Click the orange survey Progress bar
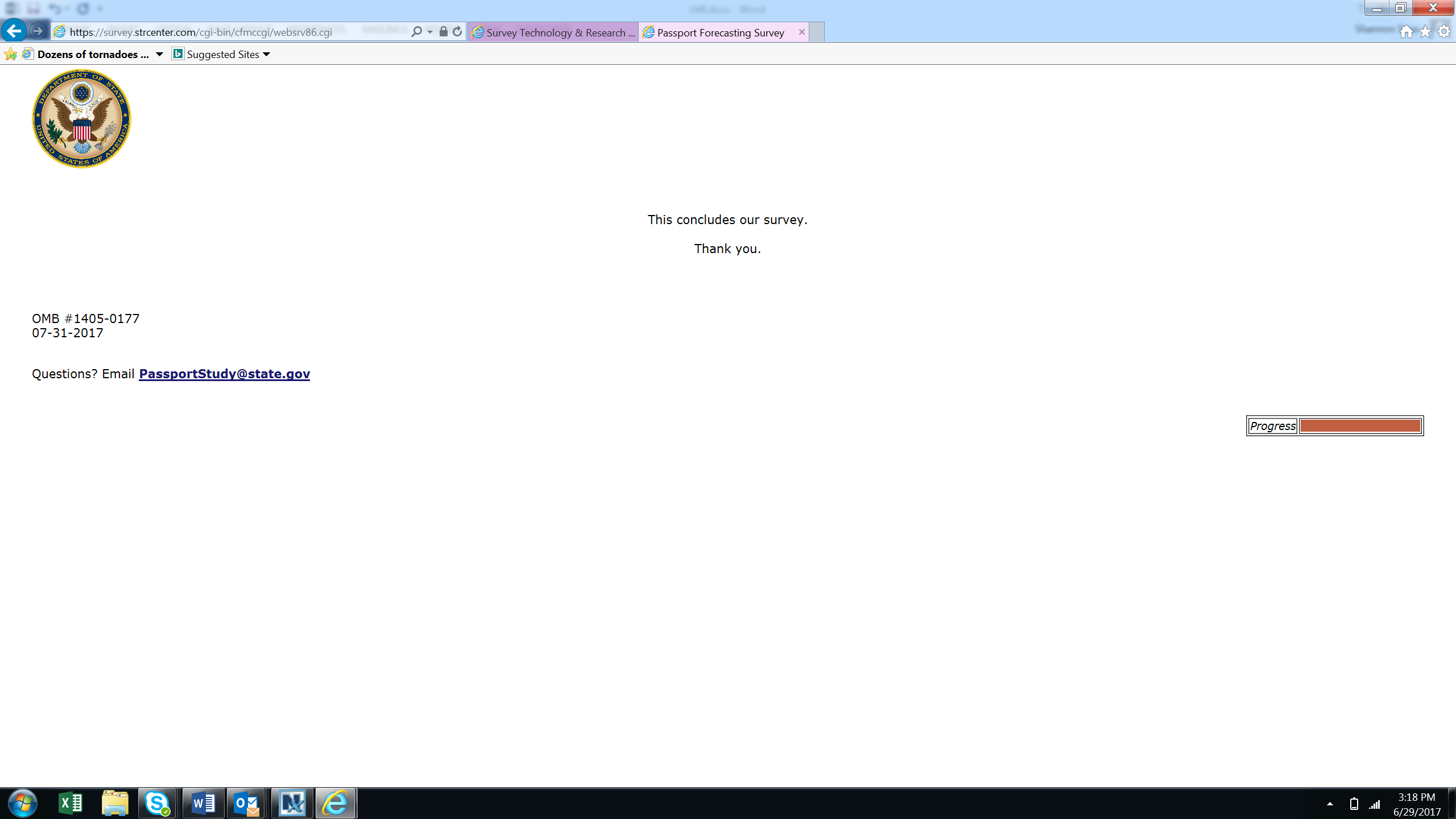Image resolution: width=1456 pixels, height=819 pixels. [x=1360, y=426]
